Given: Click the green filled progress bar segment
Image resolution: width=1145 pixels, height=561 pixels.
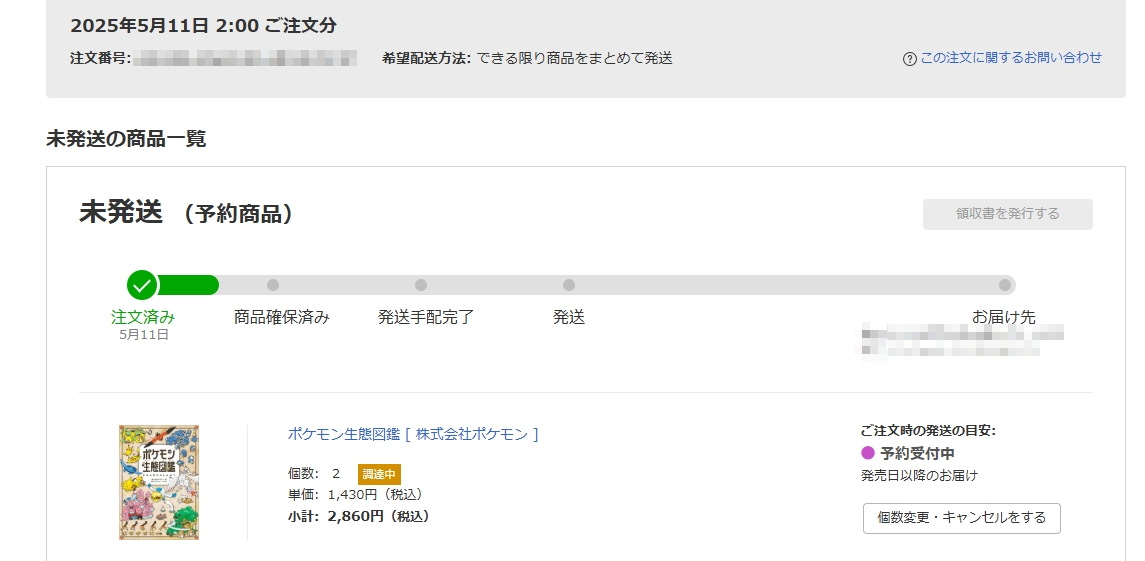Looking at the screenshot, I should 188,285.
